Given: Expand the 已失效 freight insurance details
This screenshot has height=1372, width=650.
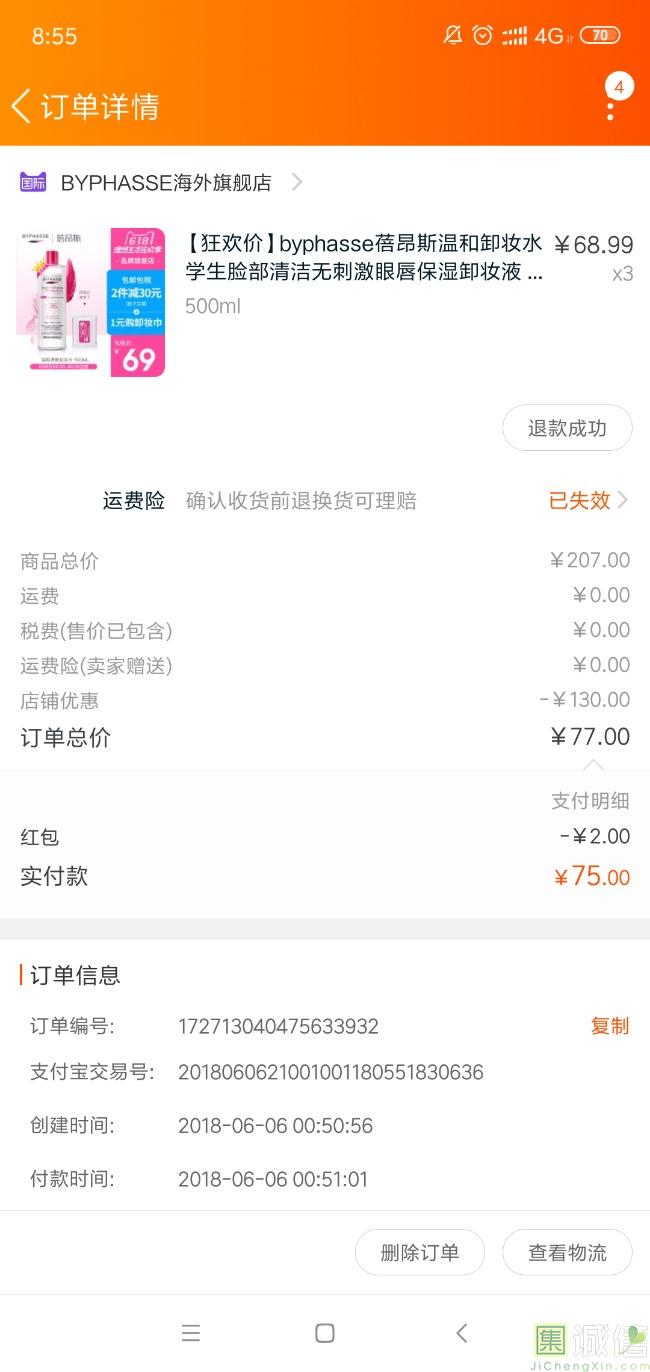Looking at the screenshot, I should (x=588, y=500).
